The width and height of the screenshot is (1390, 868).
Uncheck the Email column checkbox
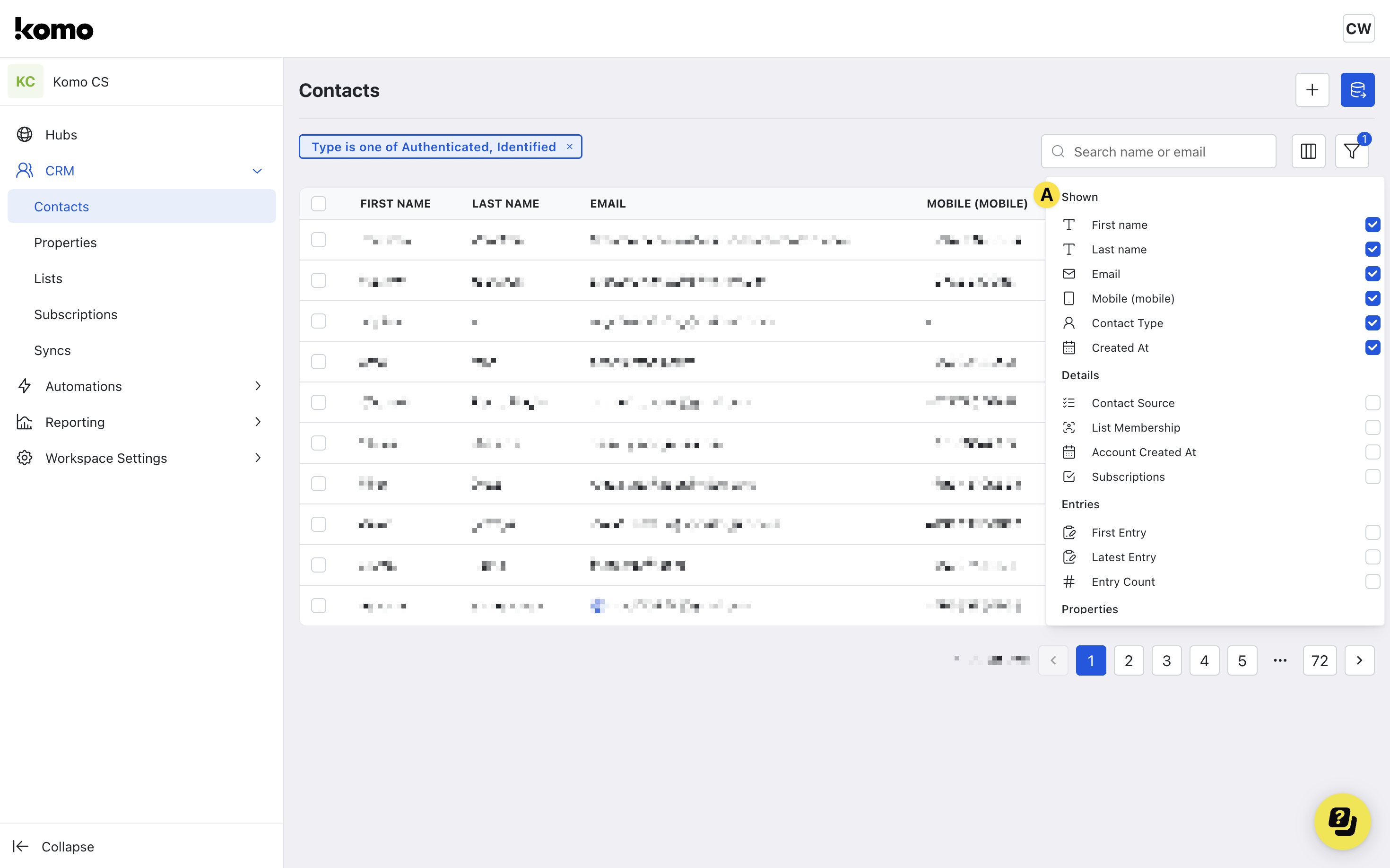coord(1372,274)
